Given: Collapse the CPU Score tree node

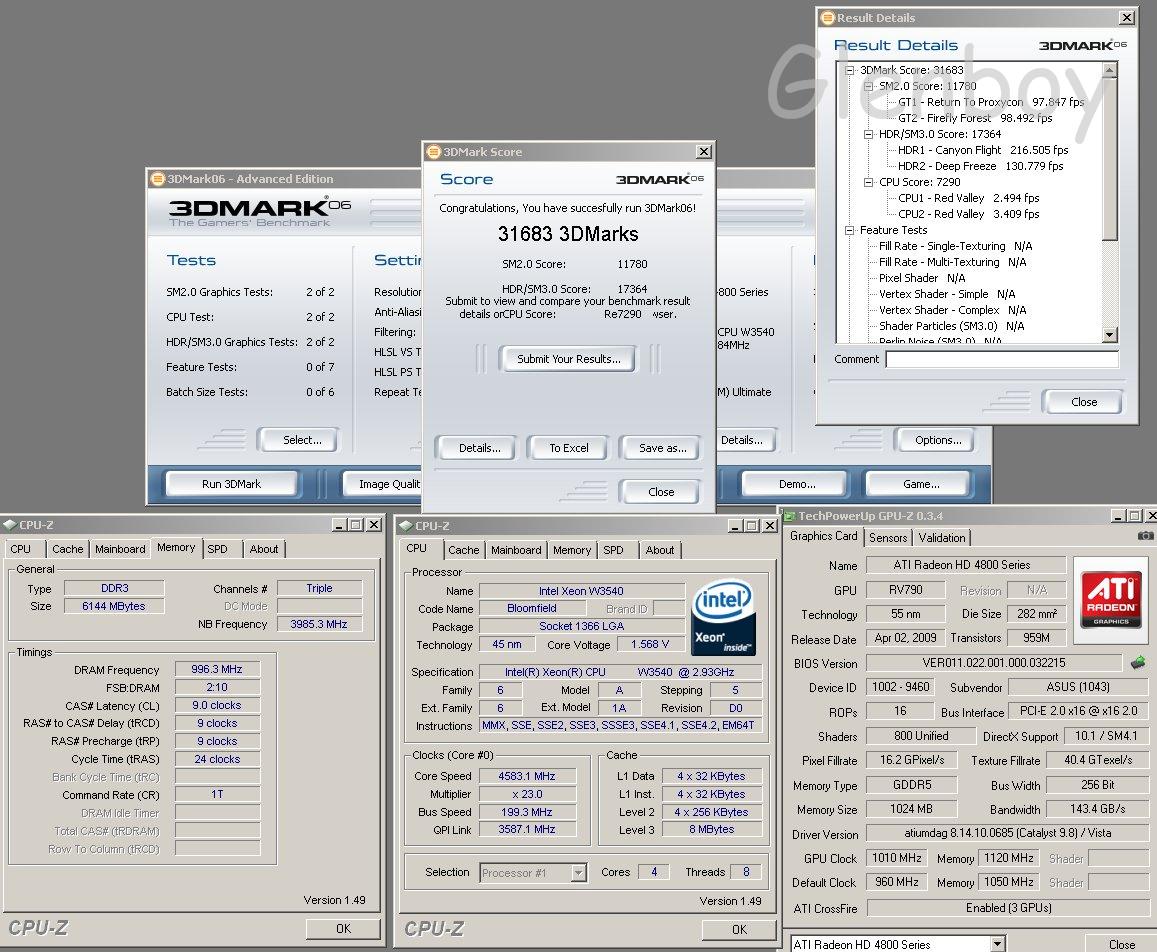Looking at the screenshot, I should click(869, 182).
